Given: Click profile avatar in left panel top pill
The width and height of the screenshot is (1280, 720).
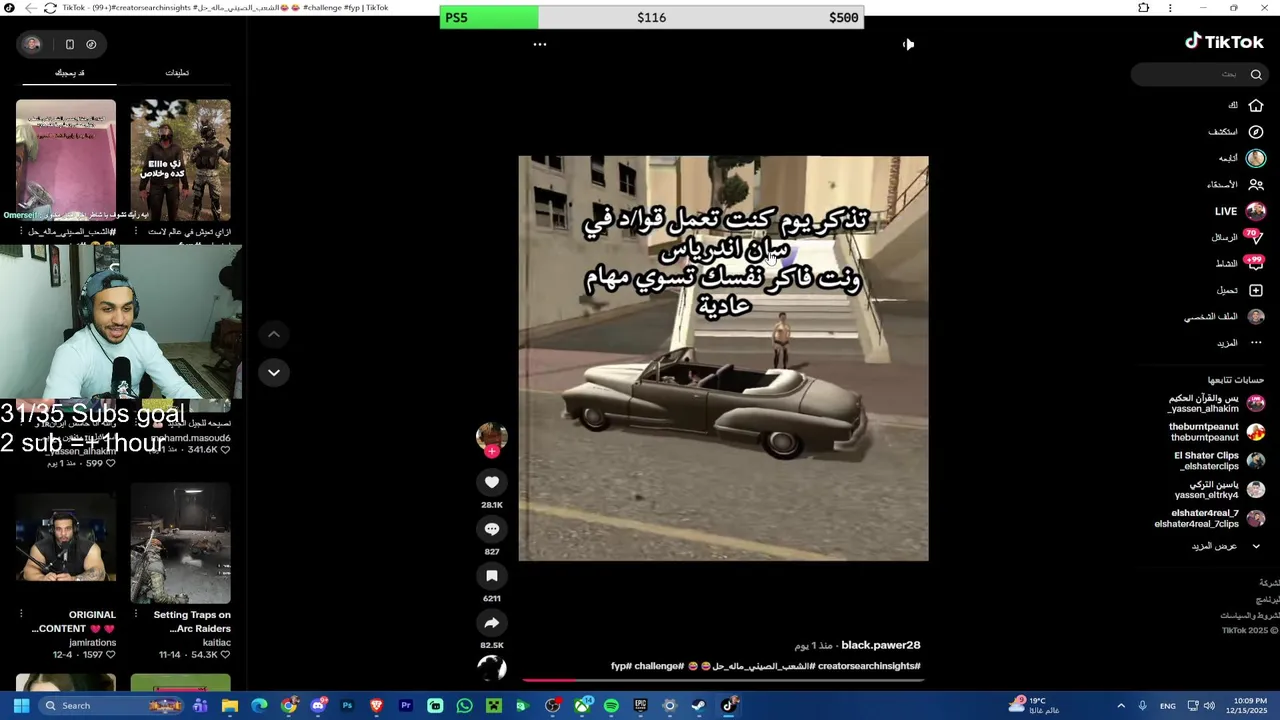Looking at the screenshot, I should coord(32,44).
